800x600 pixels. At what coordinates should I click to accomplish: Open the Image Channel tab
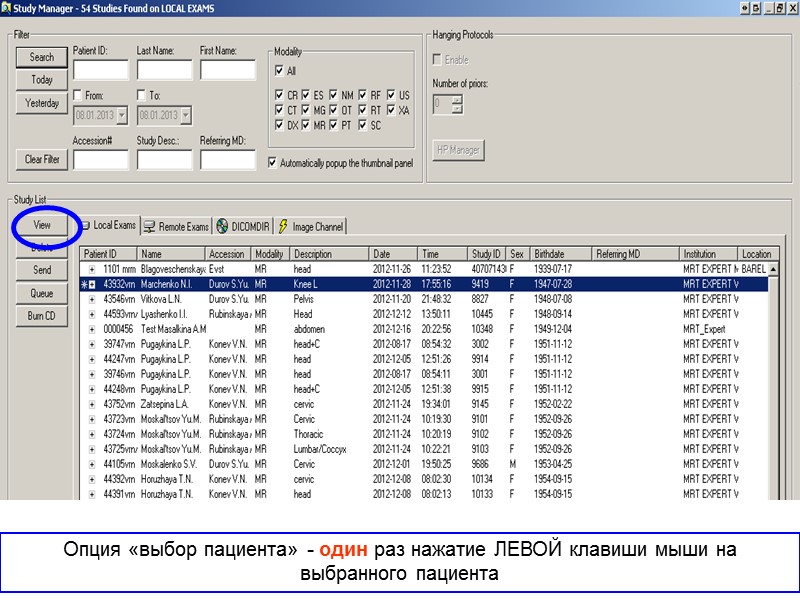point(311,227)
